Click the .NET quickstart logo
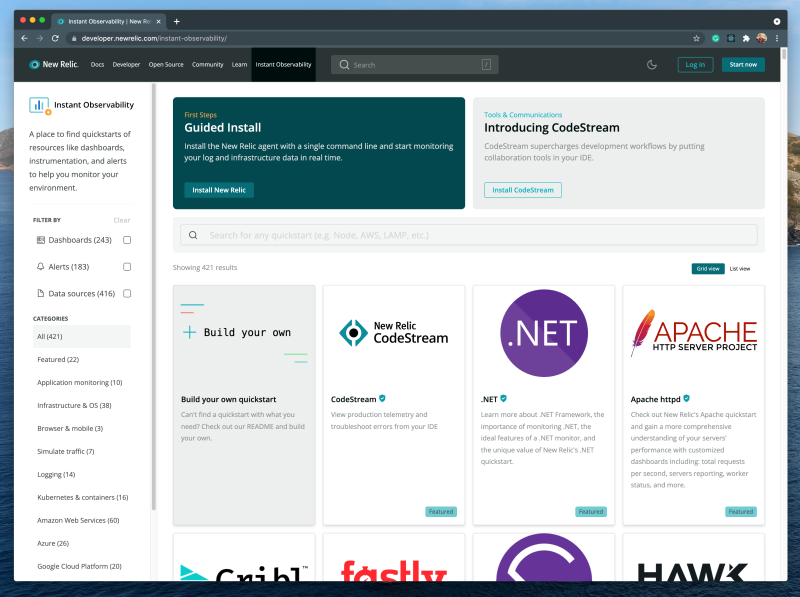The image size is (800, 597). [543, 331]
